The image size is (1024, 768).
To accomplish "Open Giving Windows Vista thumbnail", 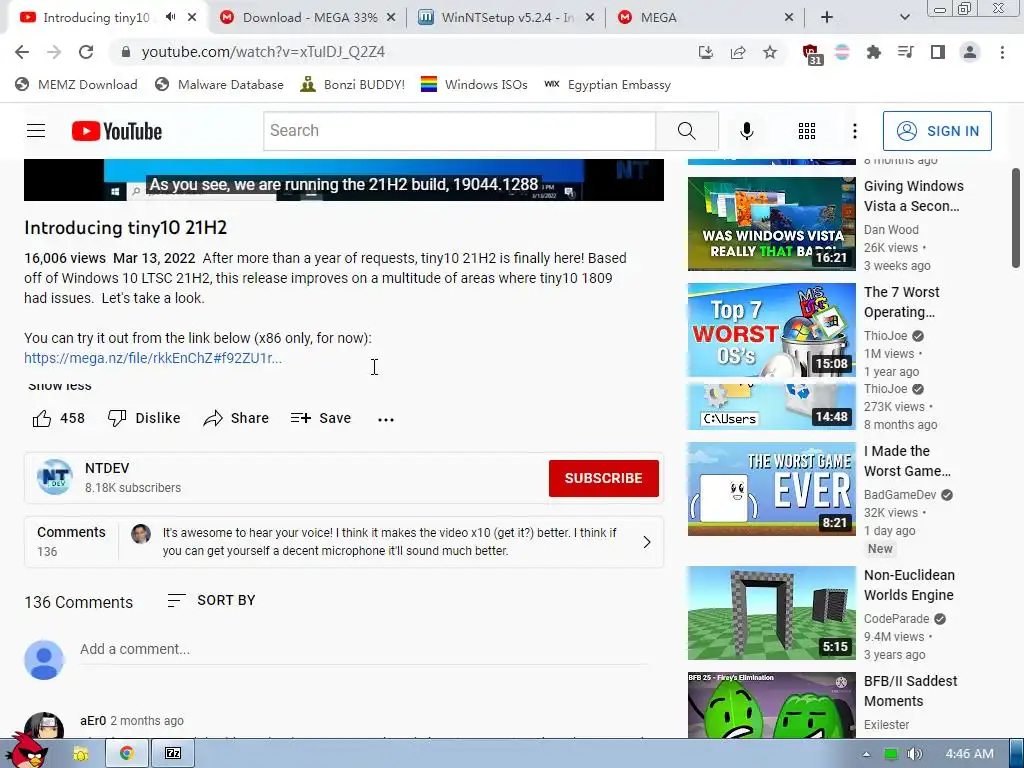I will (771, 224).
